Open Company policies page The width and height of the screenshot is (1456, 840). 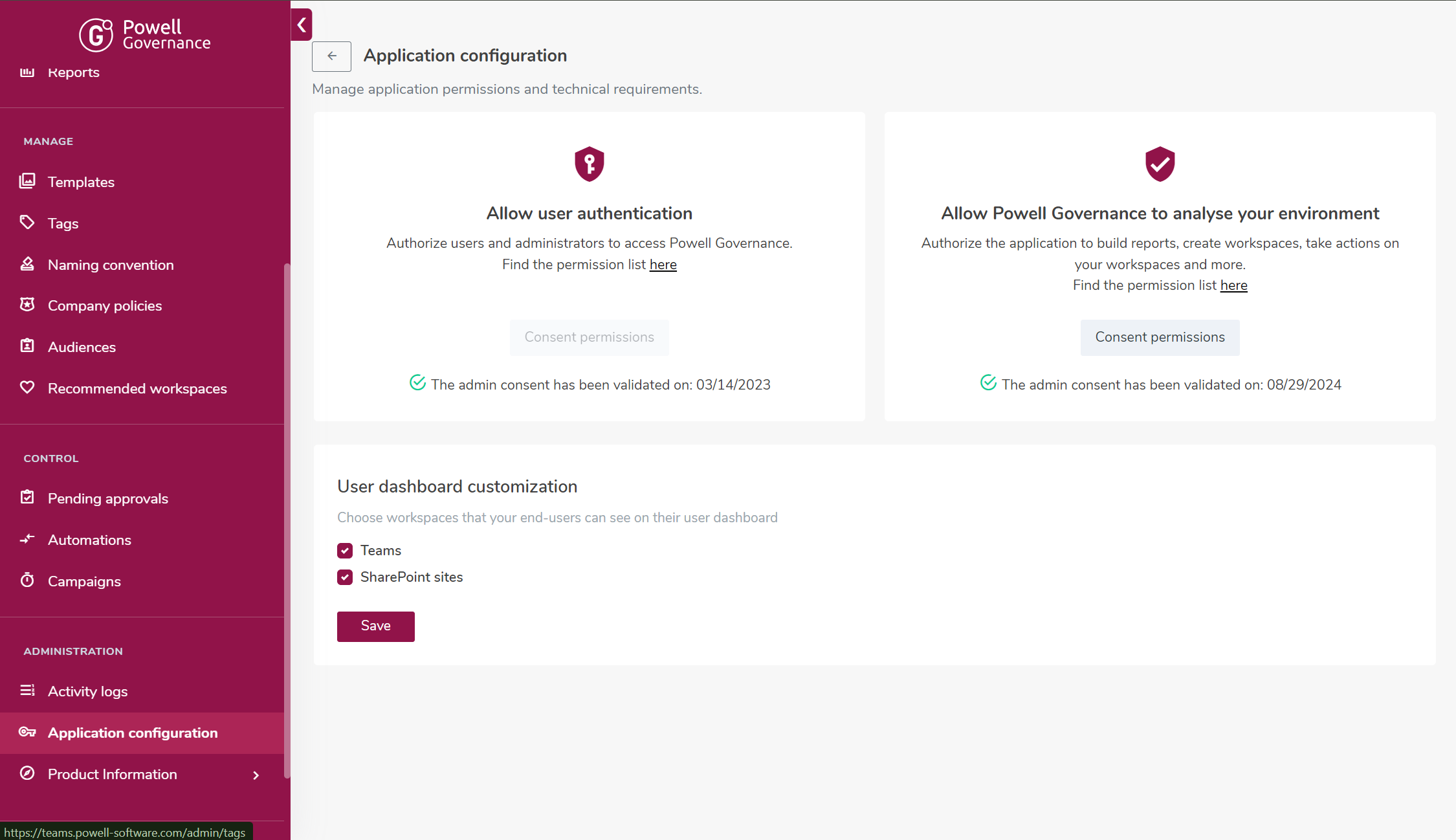(x=142, y=305)
